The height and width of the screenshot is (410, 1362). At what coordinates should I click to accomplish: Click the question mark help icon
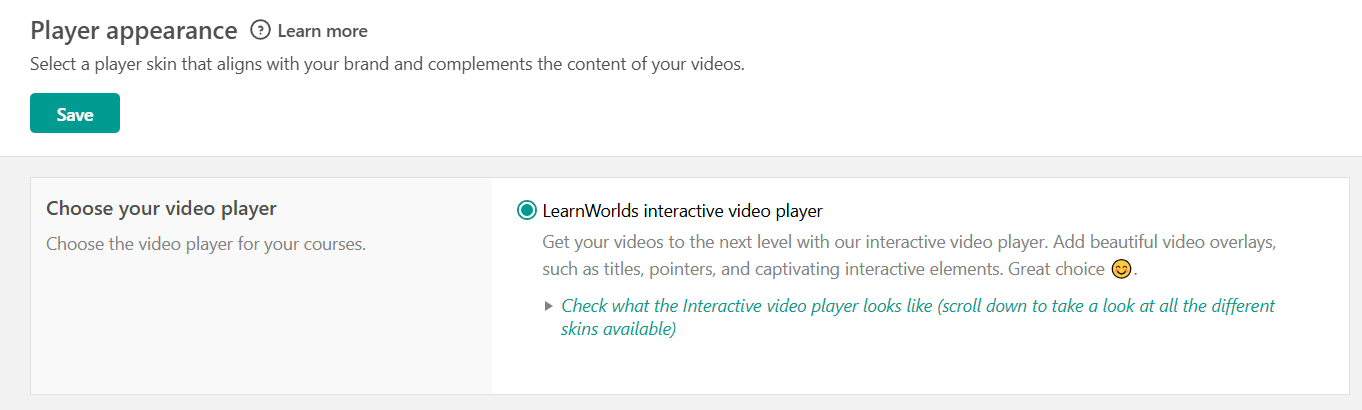(260, 30)
